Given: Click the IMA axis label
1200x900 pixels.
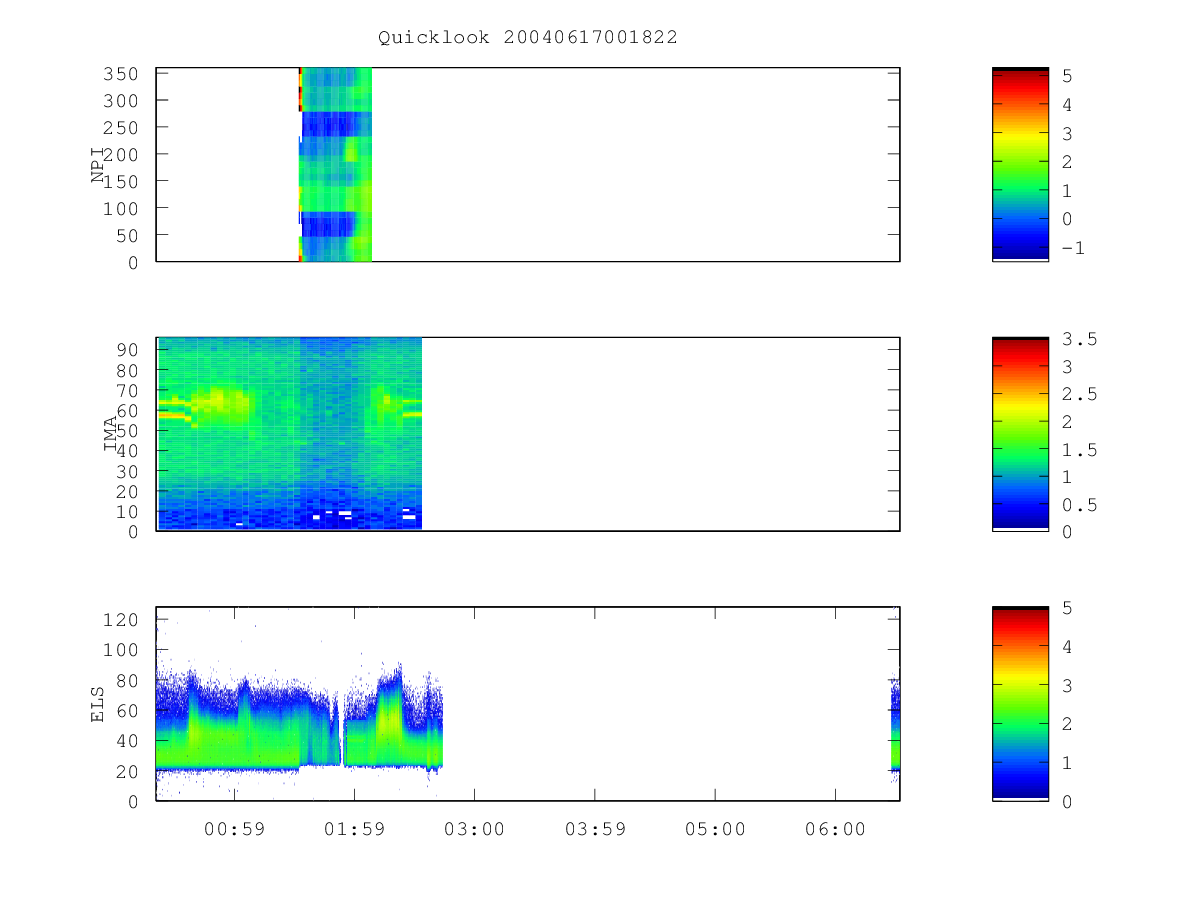Looking at the screenshot, I should point(110,435).
